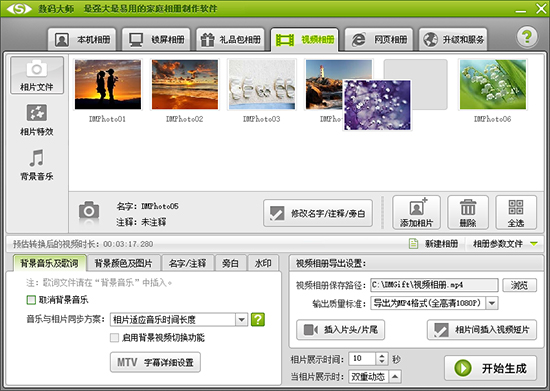
Task: Expand the 音乐与相片同步方案 dropdown
Action: pyautogui.click(x=241, y=319)
